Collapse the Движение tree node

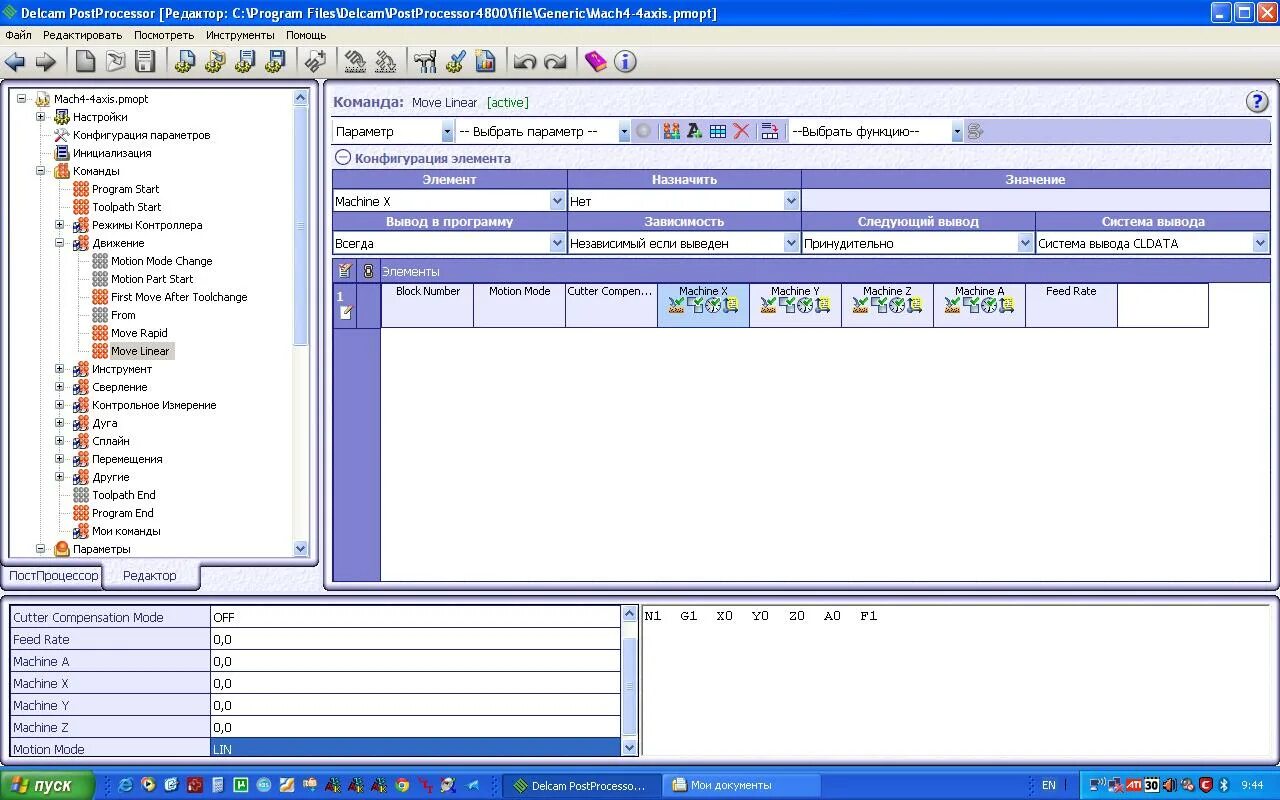tap(60, 243)
